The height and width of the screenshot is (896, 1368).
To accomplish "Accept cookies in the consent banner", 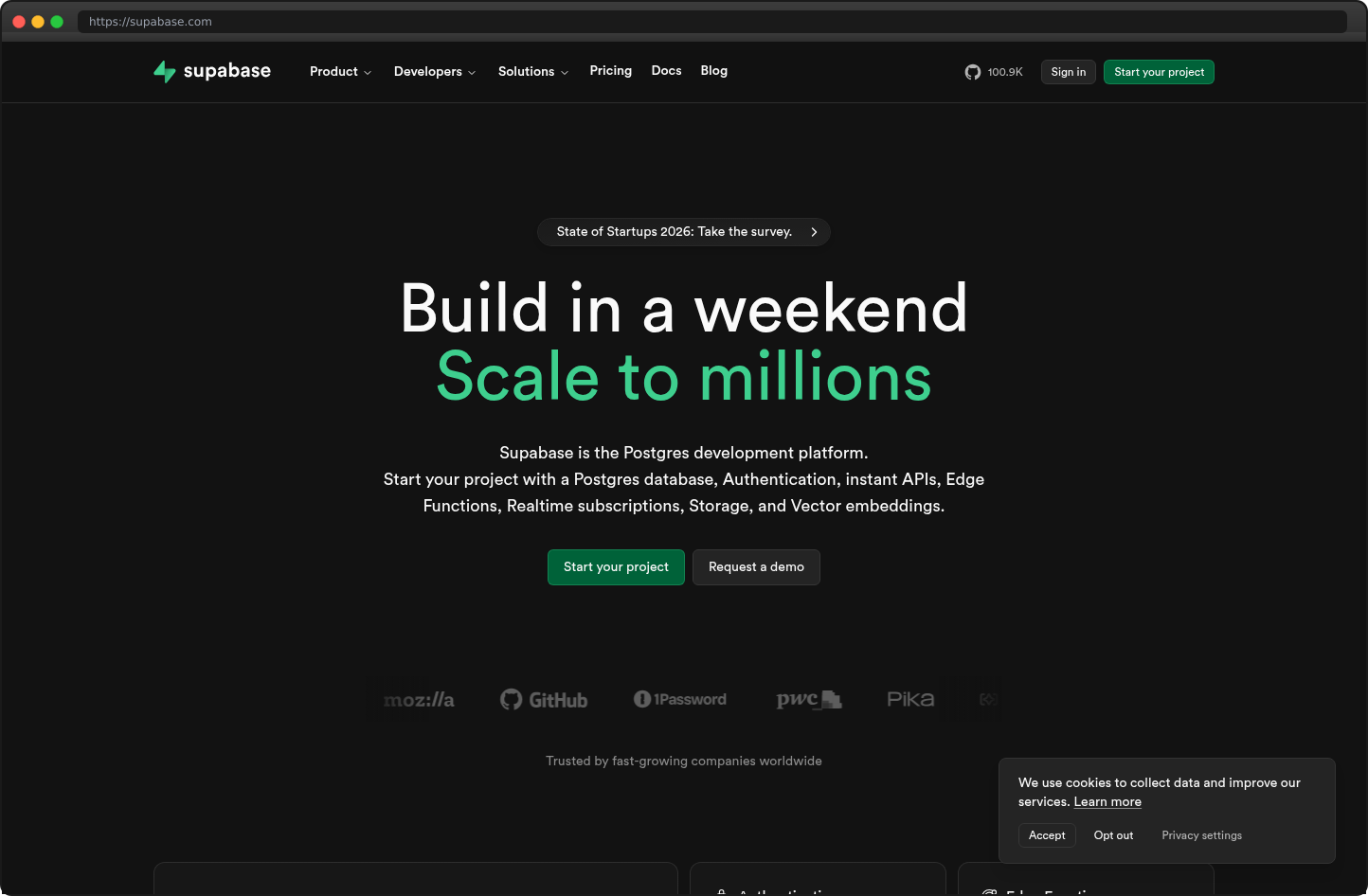I will pyautogui.click(x=1047, y=834).
